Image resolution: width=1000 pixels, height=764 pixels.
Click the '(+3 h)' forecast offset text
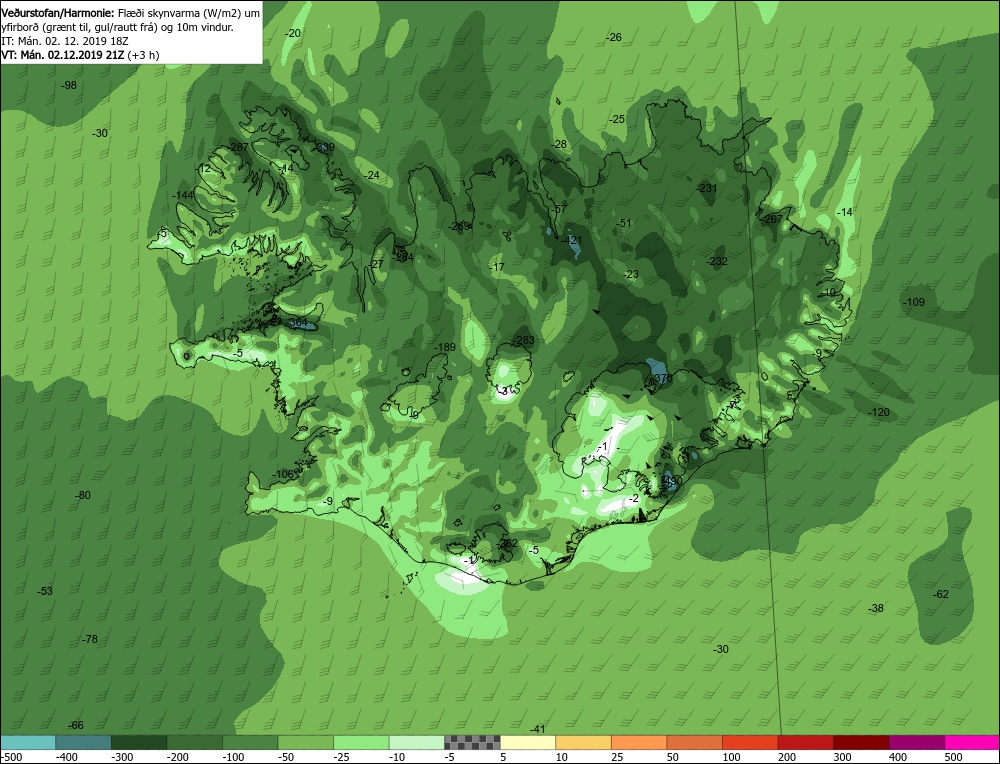tap(143, 55)
